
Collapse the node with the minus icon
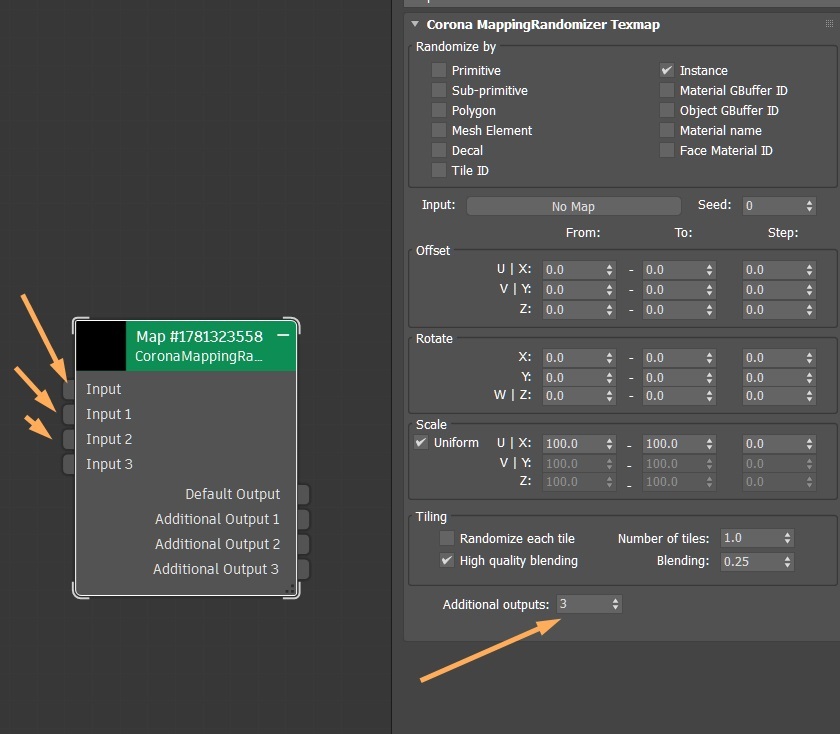283,335
